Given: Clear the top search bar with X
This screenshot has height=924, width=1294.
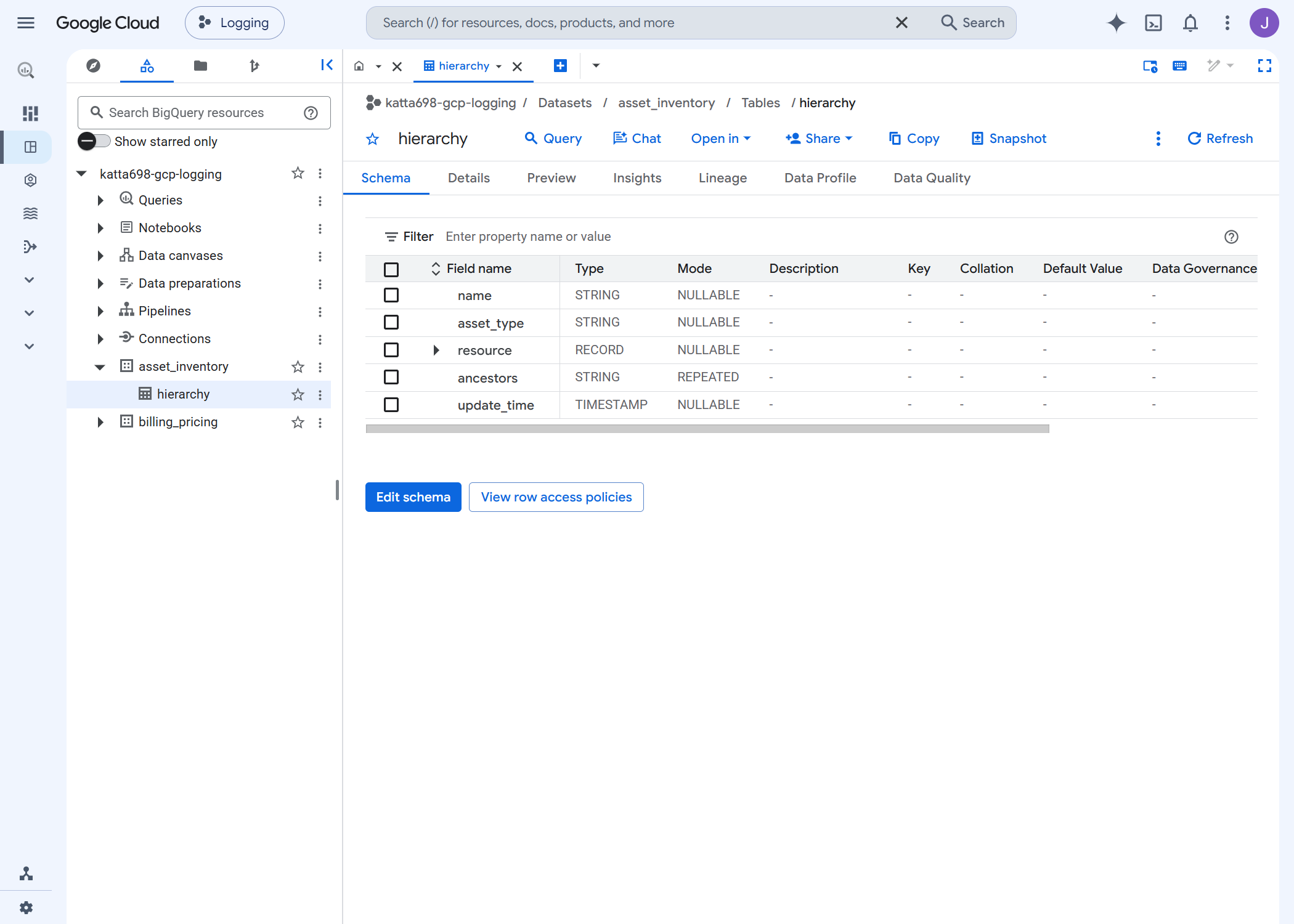Looking at the screenshot, I should click(901, 23).
